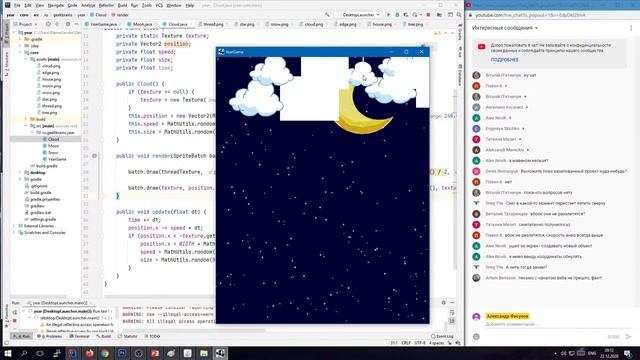Open PowerPoint from the taskbar
The width and height of the screenshot is (640, 360).
click(155, 353)
